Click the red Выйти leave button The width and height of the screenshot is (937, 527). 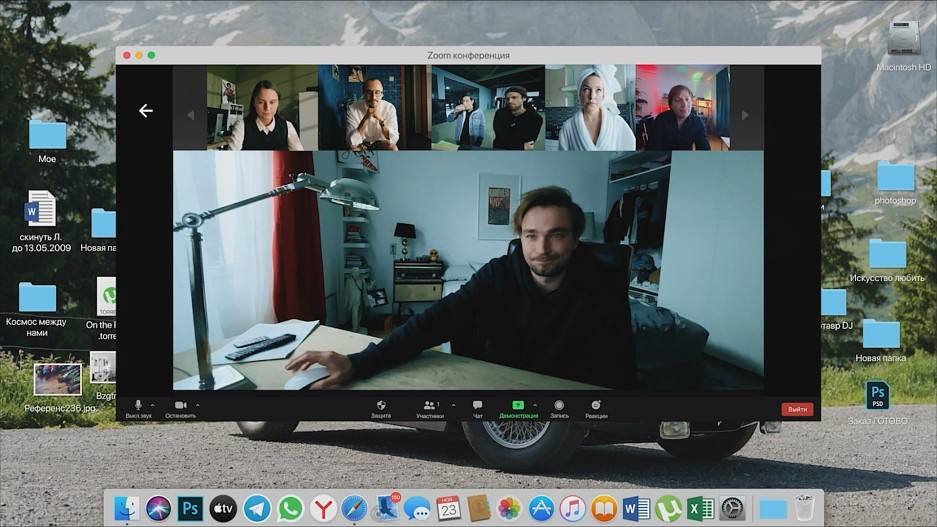[x=797, y=409]
